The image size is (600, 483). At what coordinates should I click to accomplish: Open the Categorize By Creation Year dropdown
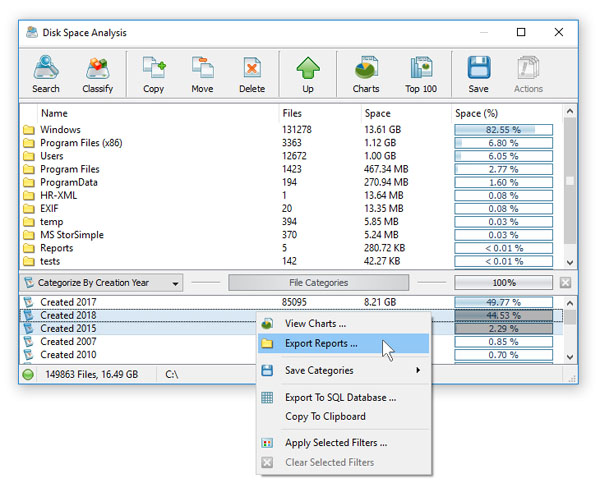pos(101,283)
